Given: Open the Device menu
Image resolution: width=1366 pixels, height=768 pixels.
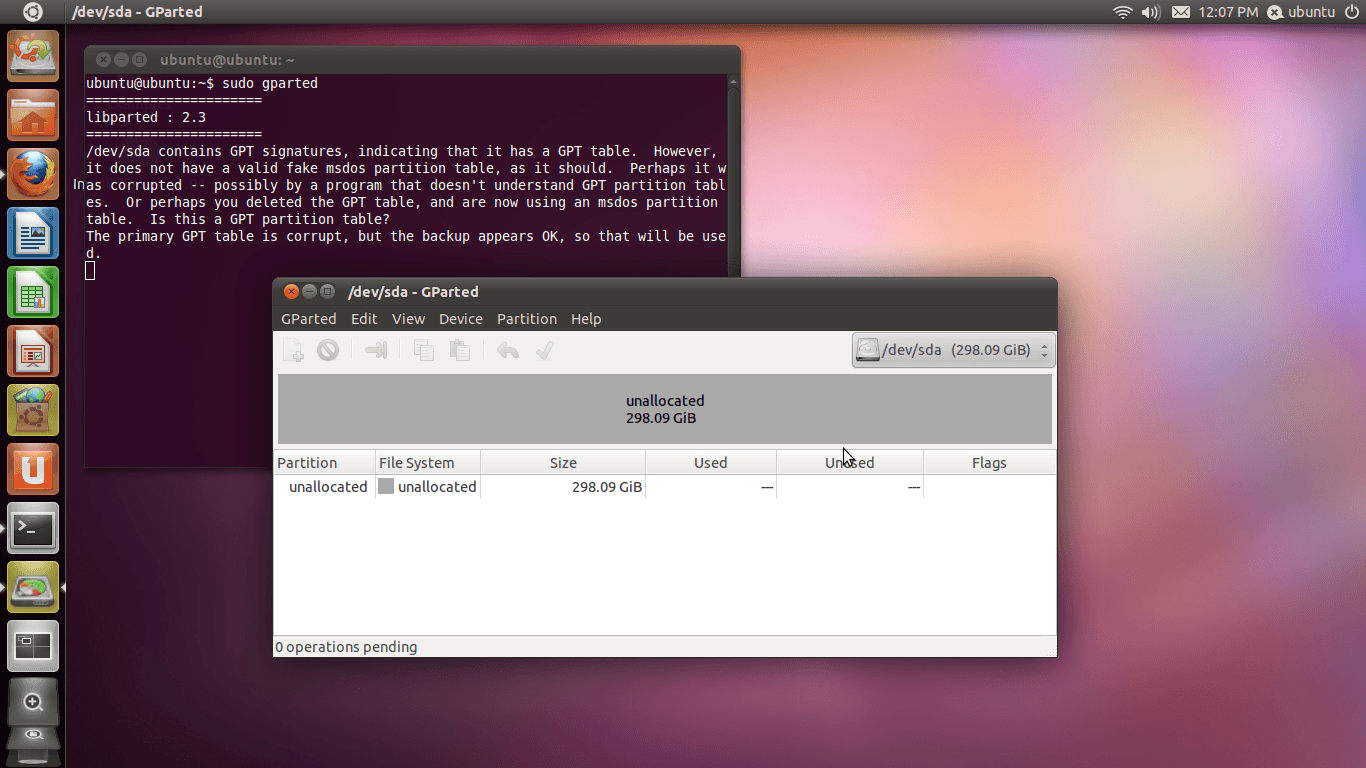Looking at the screenshot, I should 461,319.
